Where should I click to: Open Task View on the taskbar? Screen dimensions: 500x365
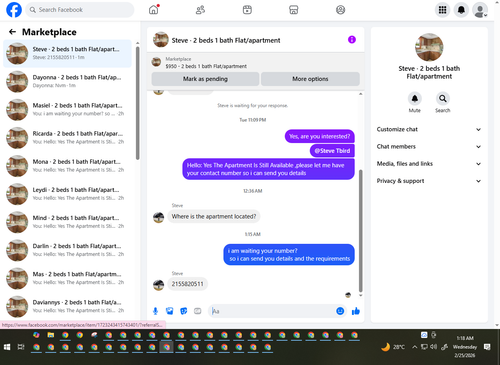(x=21, y=347)
